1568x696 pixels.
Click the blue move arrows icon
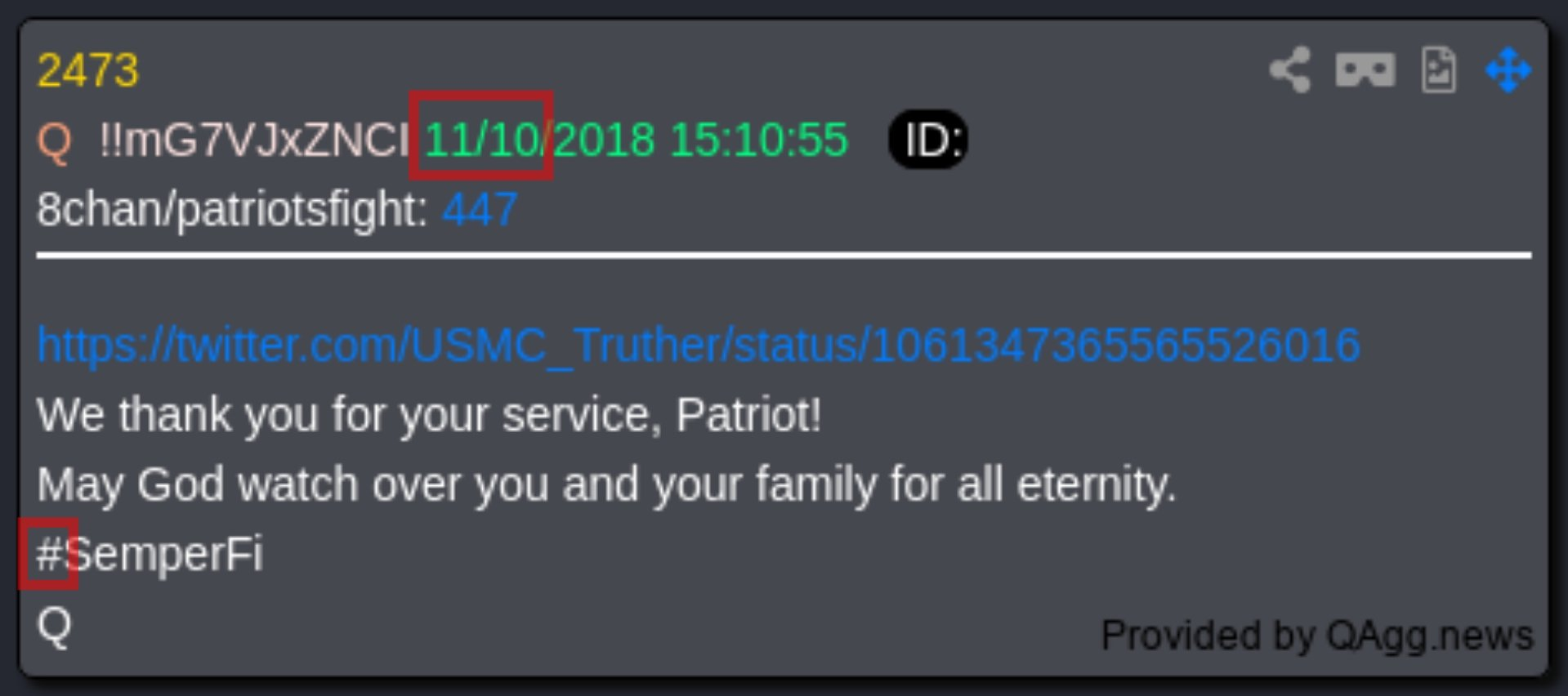(x=1508, y=70)
